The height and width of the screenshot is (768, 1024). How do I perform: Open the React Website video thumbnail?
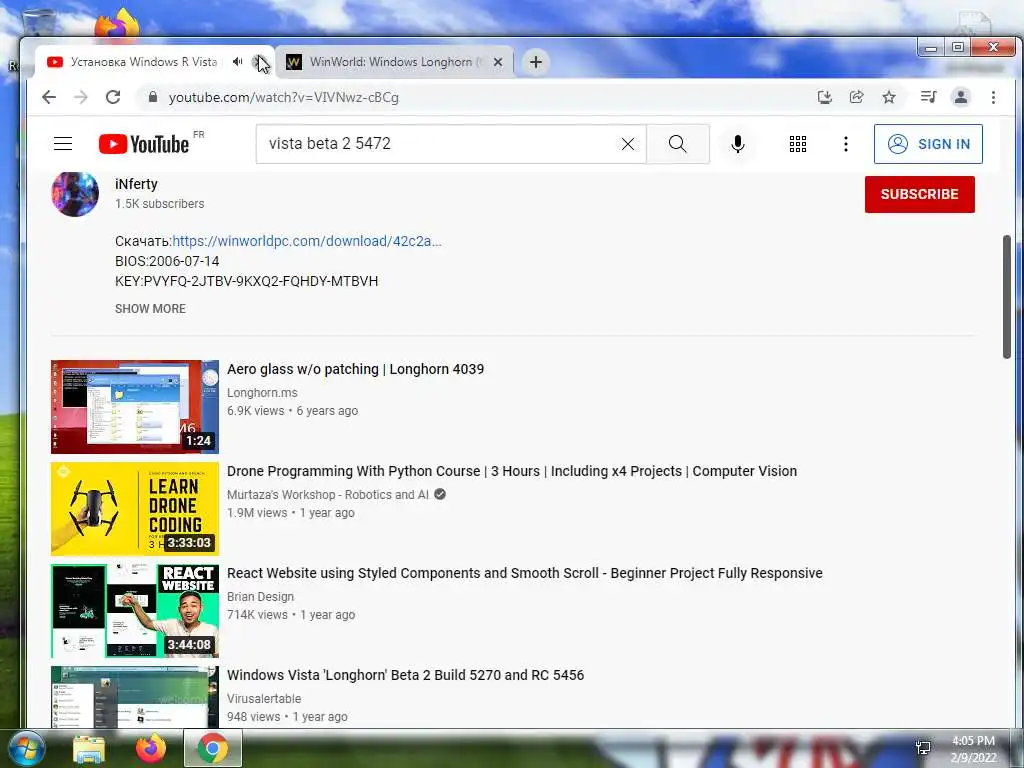pyautogui.click(x=135, y=611)
